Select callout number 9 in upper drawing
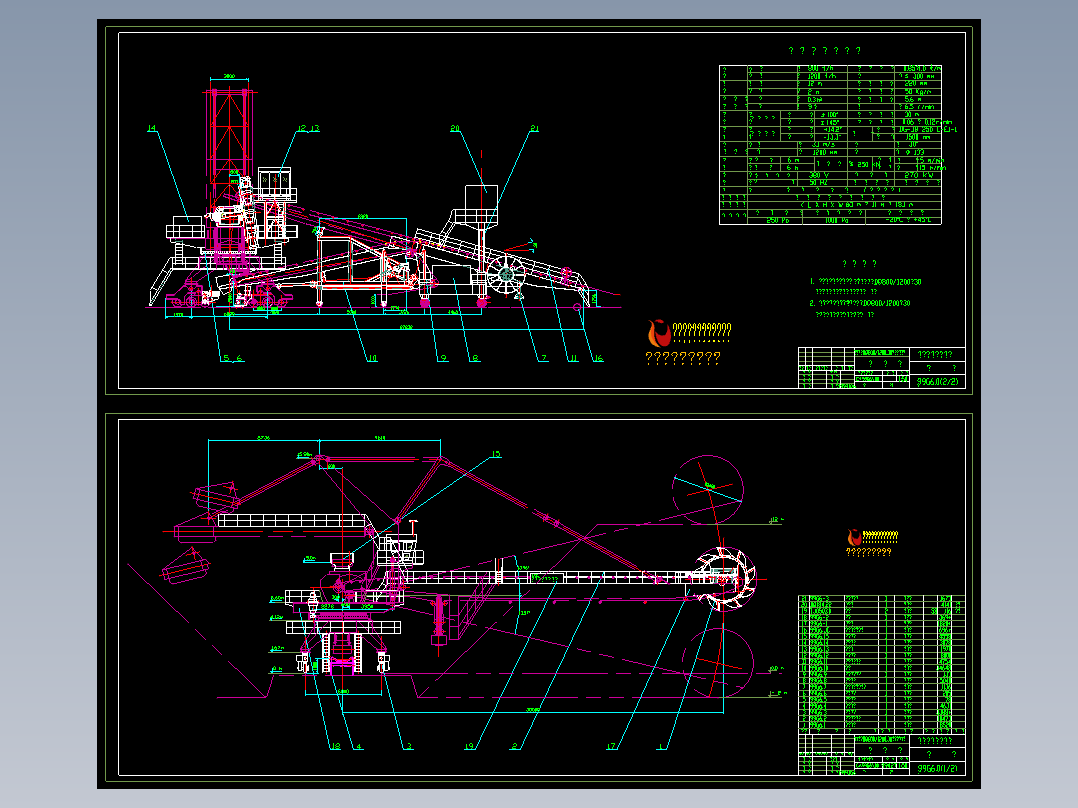 pos(443,358)
